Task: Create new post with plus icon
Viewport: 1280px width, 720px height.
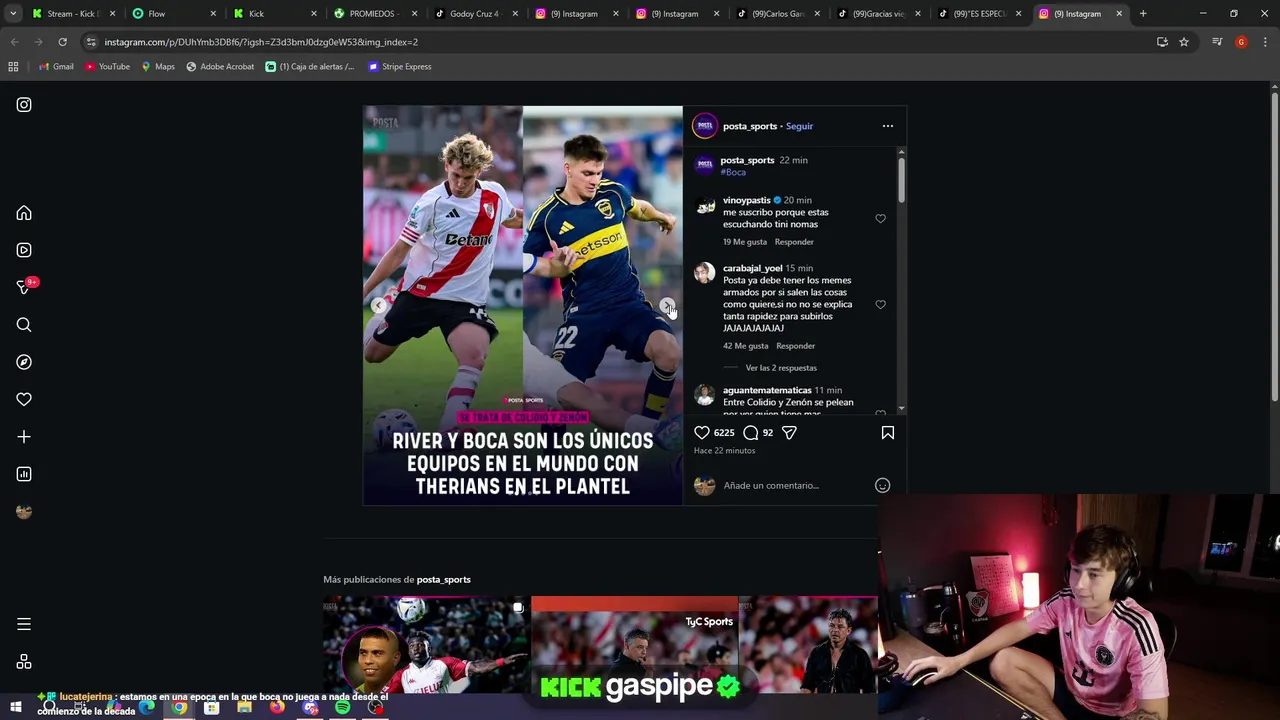Action: (24, 437)
